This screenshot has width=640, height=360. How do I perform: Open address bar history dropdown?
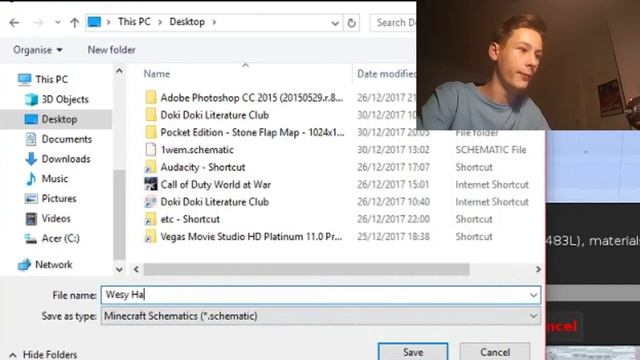click(x=335, y=23)
